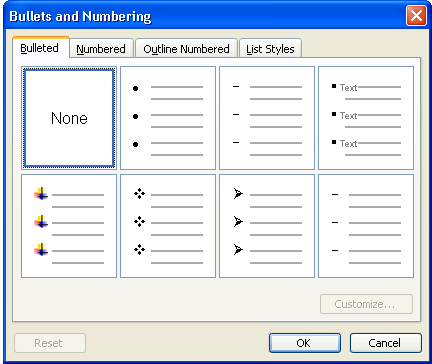
Task: Pick the arrowhead bullet style
Action: pyautogui.click(x=267, y=226)
